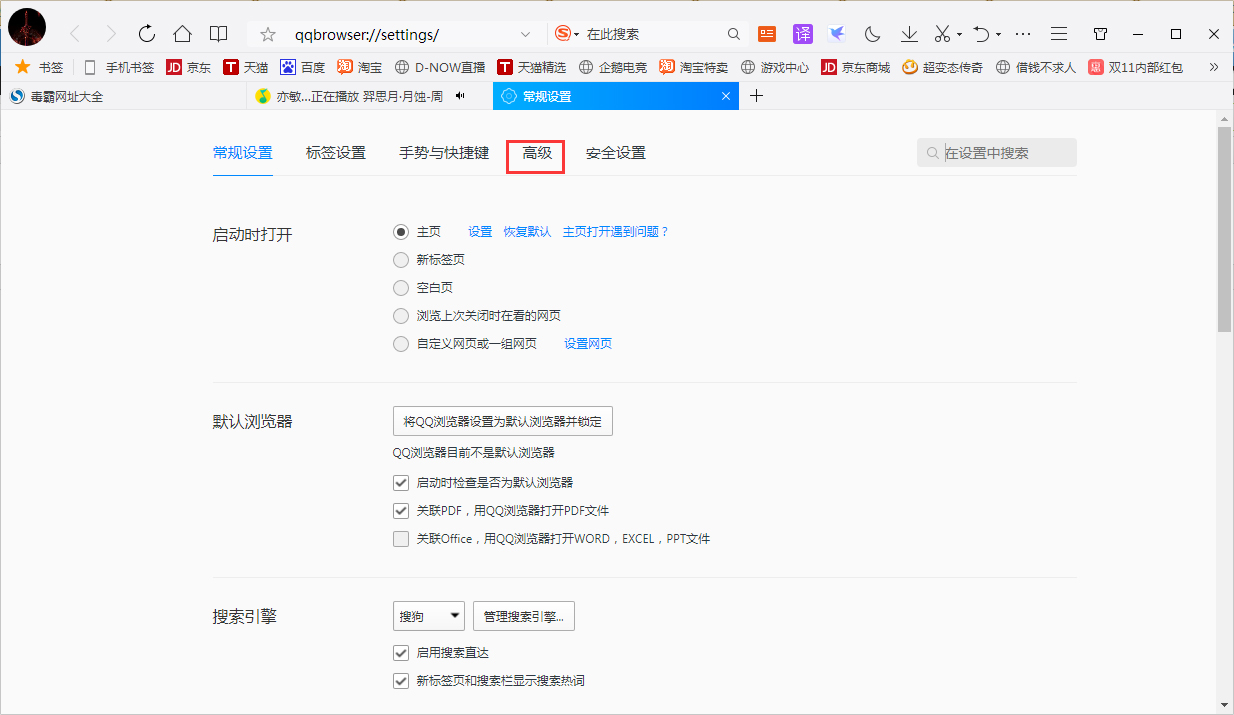The width and height of the screenshot is (1234, 715).
Task: Open 主页打开遇到问题？ link
Action: (x=616, y=231)
